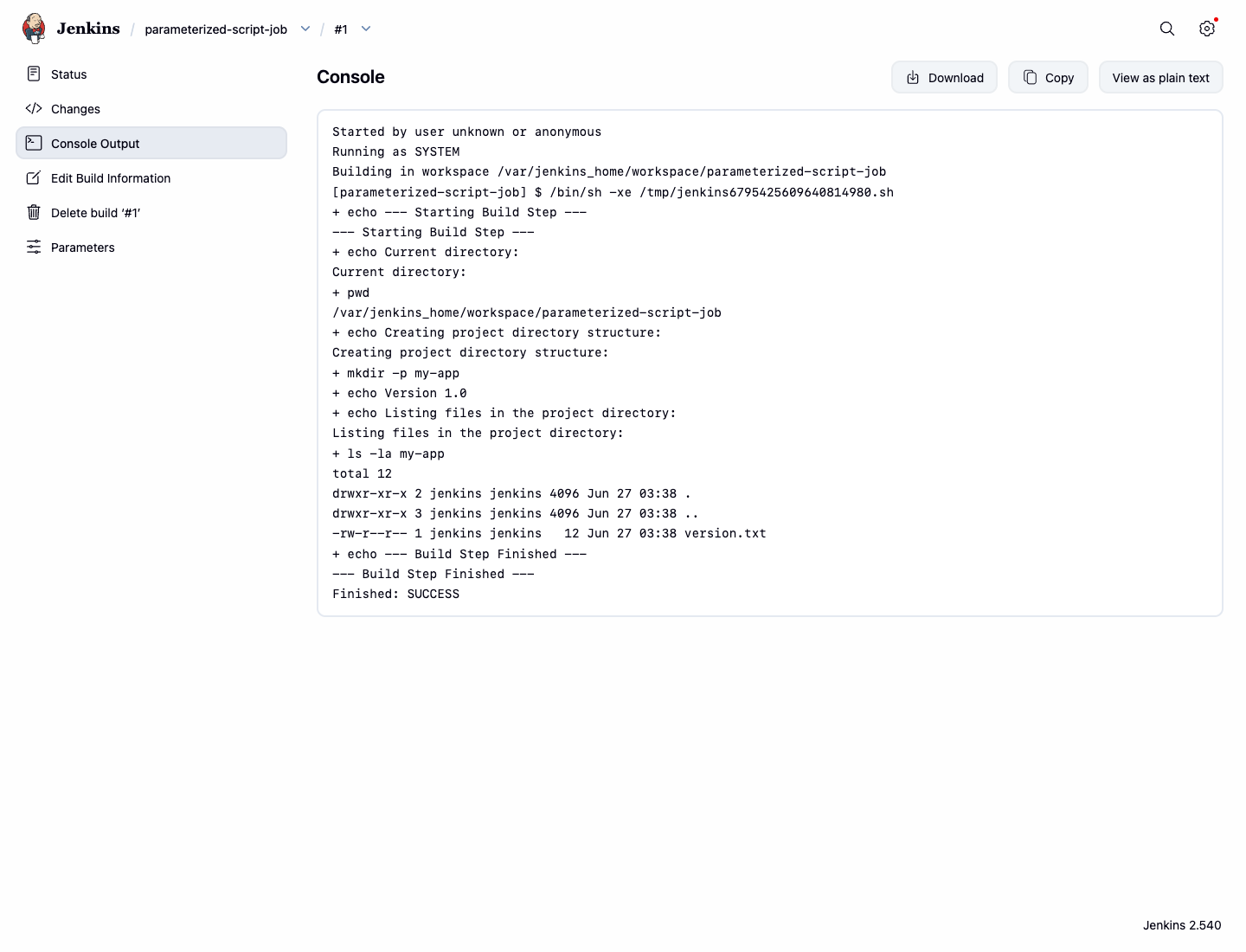Go to parameterized-script-job breadcrumb
The width and height of the screenshot is (1246, 952).
tap(215, 29)
